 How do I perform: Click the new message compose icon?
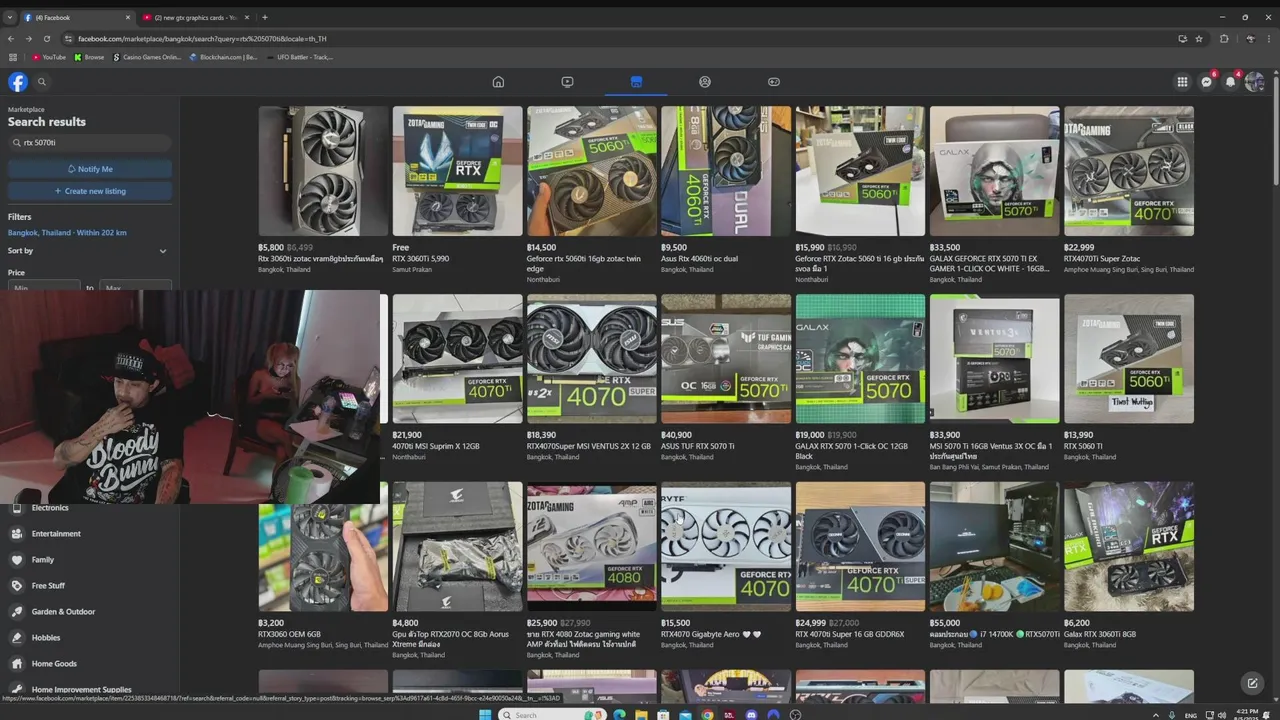pyautogui.click(x=1252, y=683)
